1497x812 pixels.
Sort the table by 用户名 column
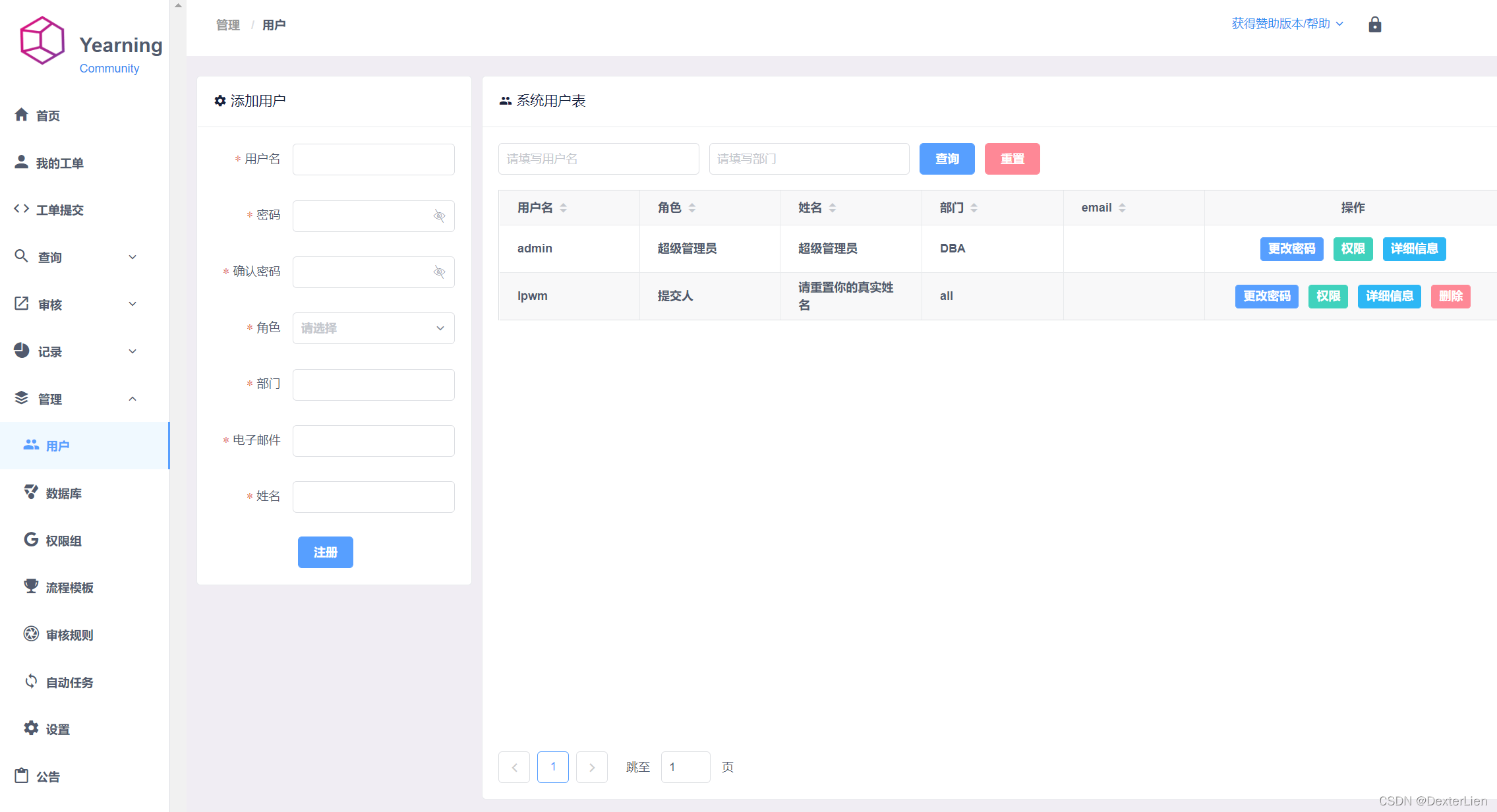coord(563,208)
